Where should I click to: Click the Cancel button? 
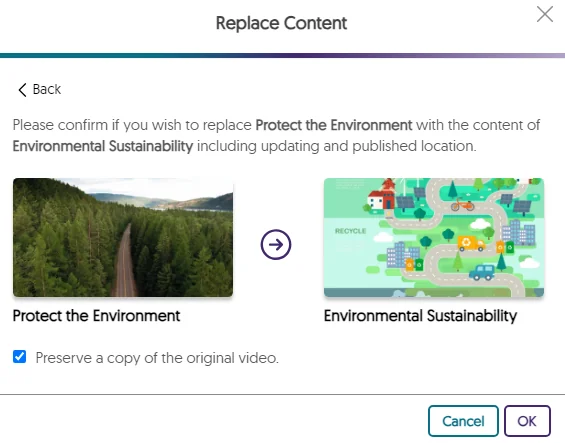coord(463,421)
